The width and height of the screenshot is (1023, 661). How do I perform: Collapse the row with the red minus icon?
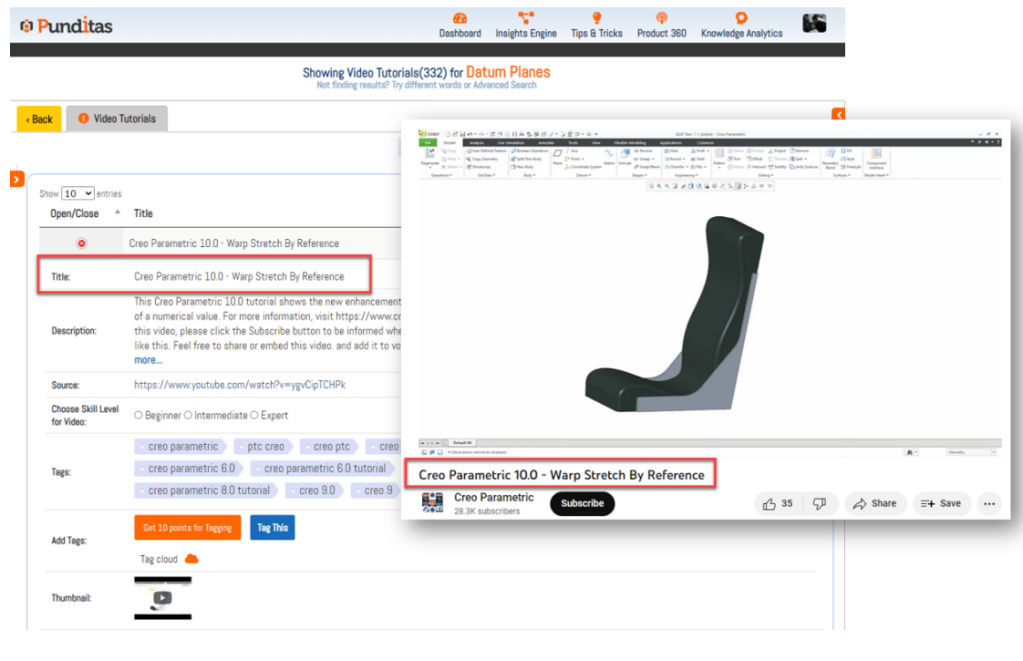coord(82,243)
